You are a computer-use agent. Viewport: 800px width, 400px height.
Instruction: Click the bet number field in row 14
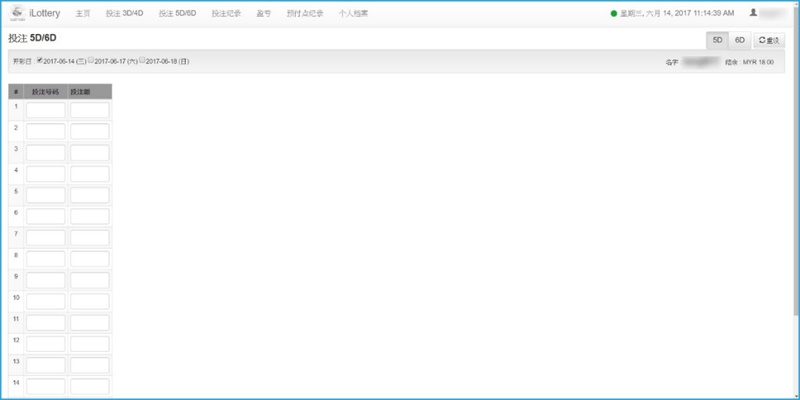click(46, 386)
